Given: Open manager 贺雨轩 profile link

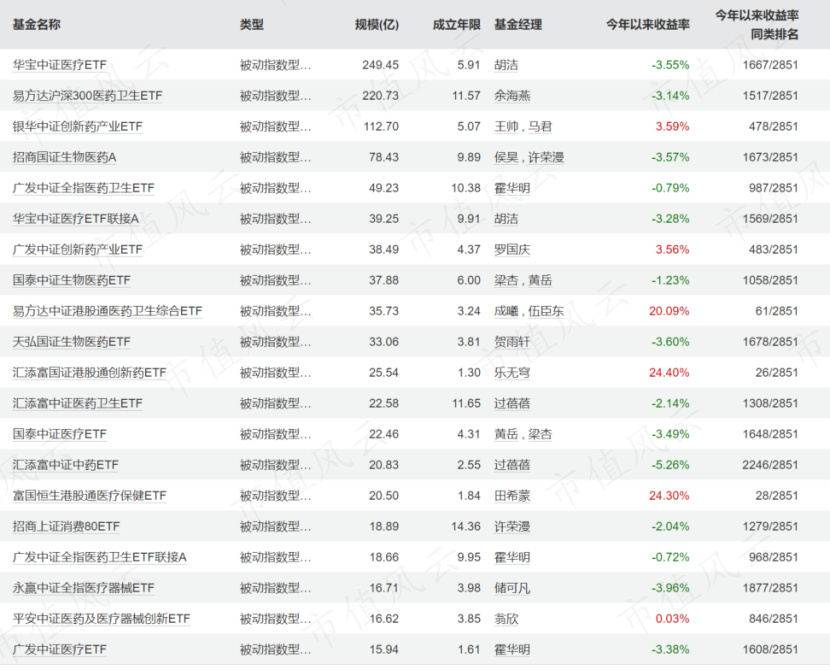Looking at the screenshot, I should (512, 341).
